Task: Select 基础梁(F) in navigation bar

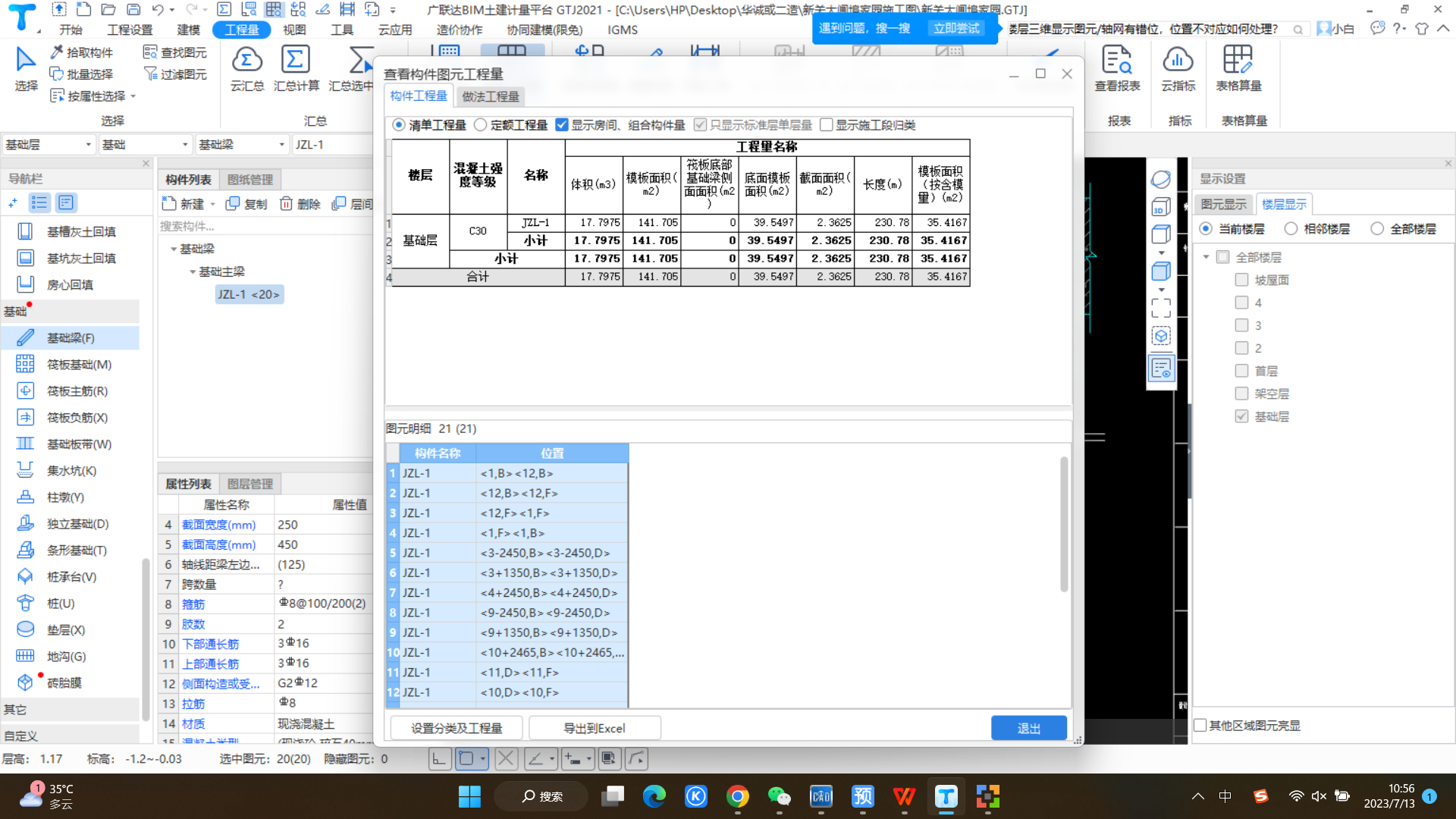Action: coord(70,338)
